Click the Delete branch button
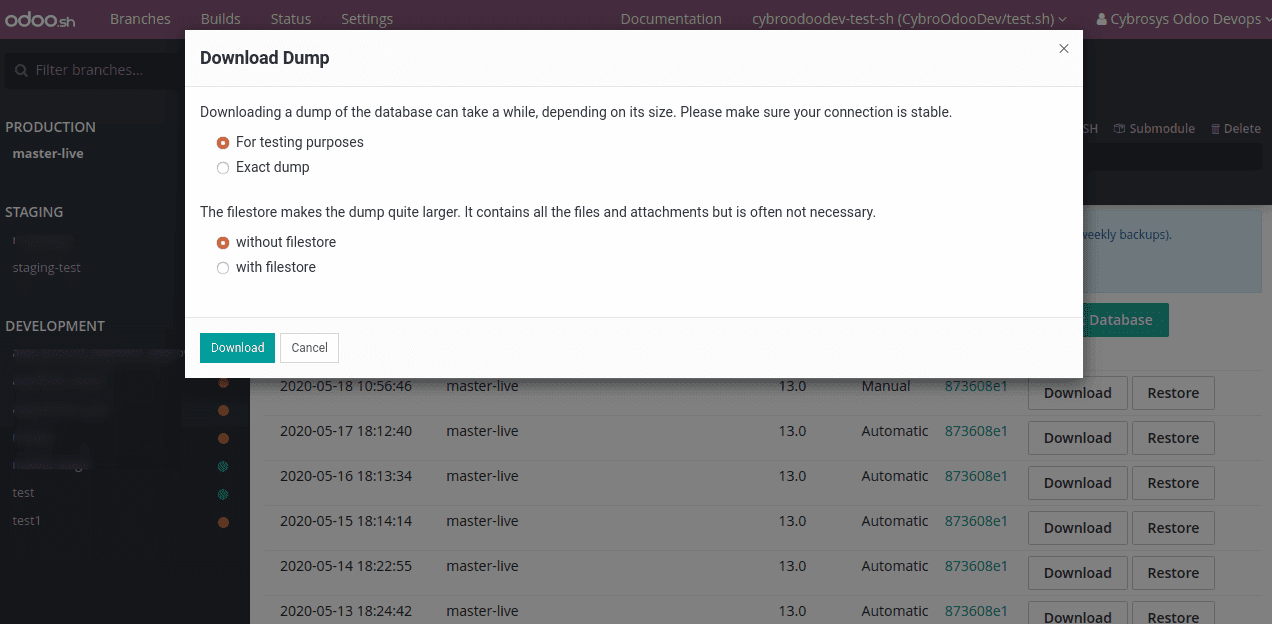The image size is (1272, 624). tap(1235, 129)
